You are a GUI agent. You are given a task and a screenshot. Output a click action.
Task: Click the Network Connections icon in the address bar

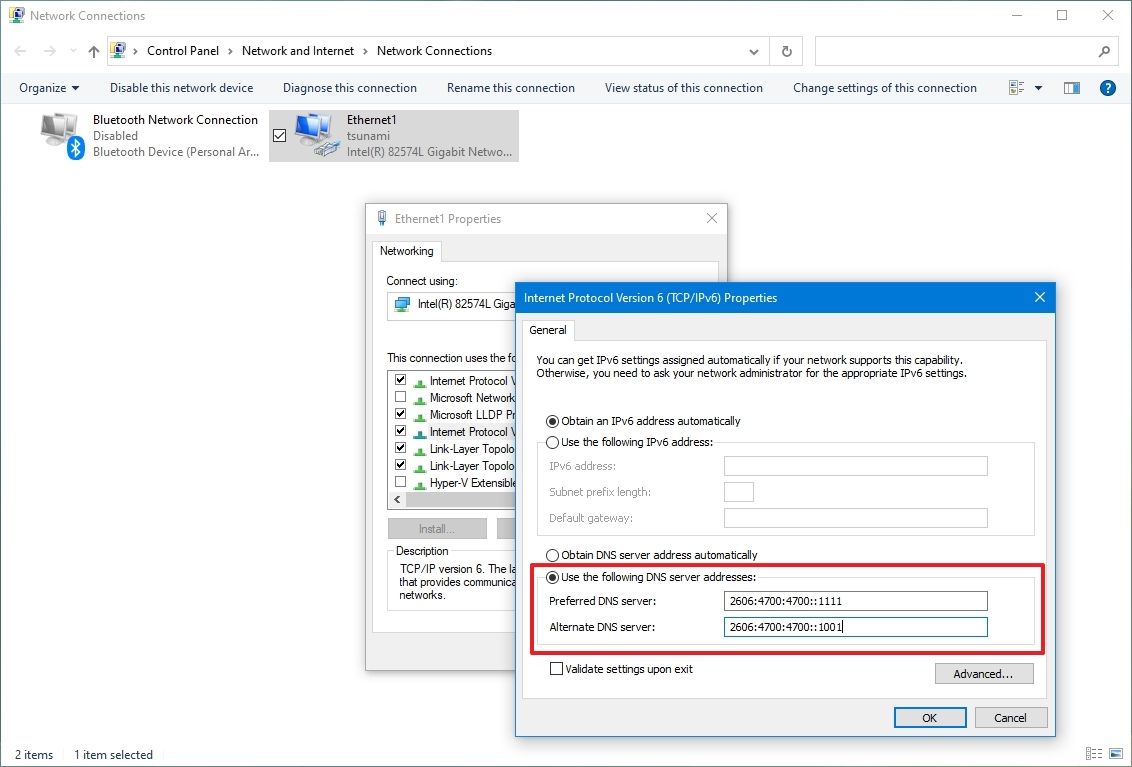point(119,50)
